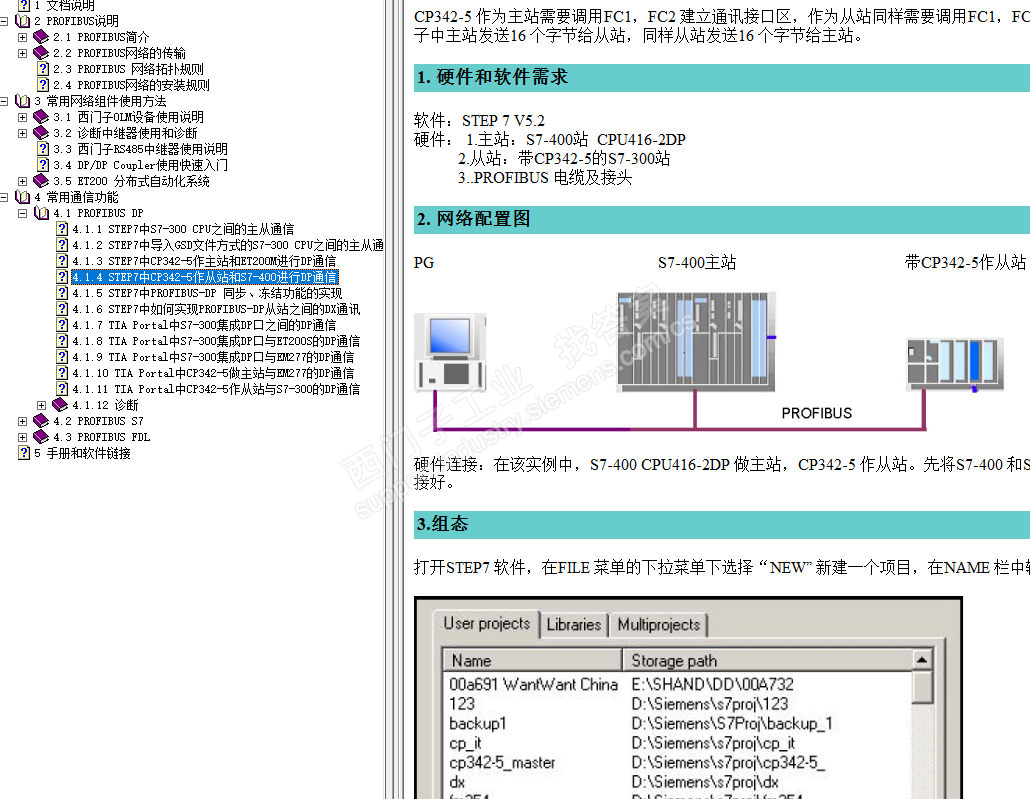Select project row '00a691 WantWant China'
The width and height of the screenshot is (1030, 799).
[533, 685]
